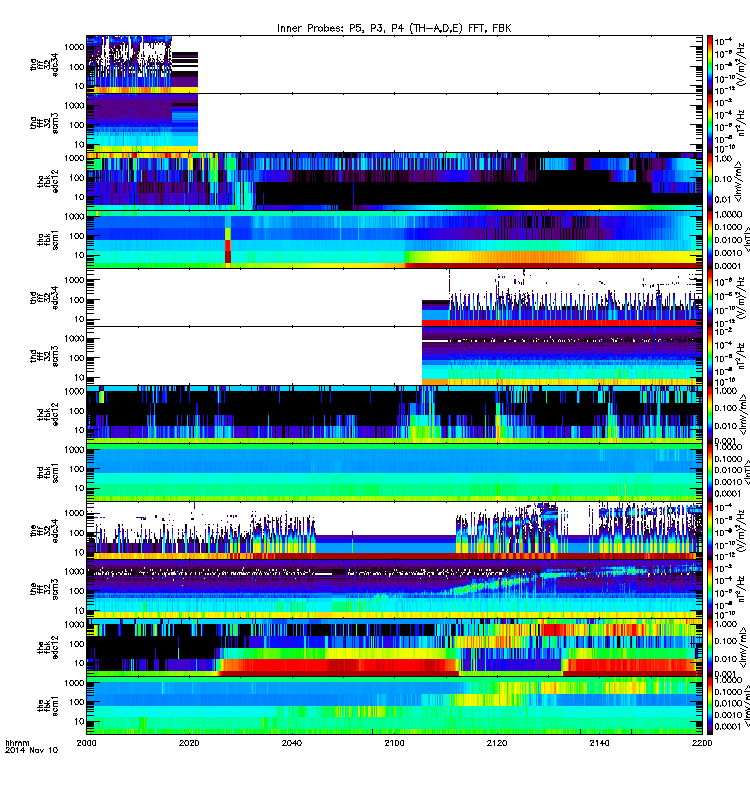Click the color bar beside thd fff scm3 panel
Viewport: 750px width, 800px height.
point(710,356)
